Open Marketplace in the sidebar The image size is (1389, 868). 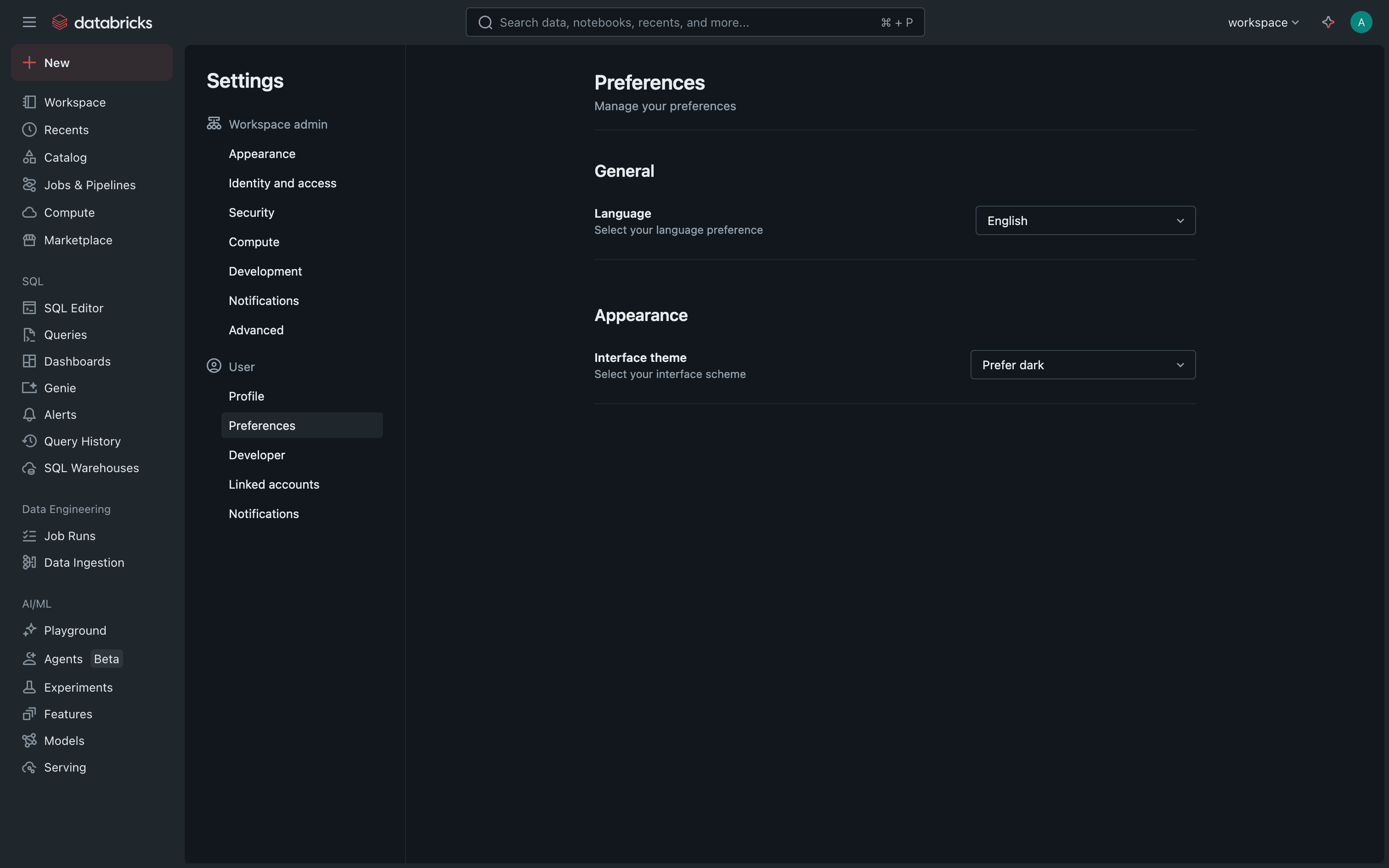point(78,240)
